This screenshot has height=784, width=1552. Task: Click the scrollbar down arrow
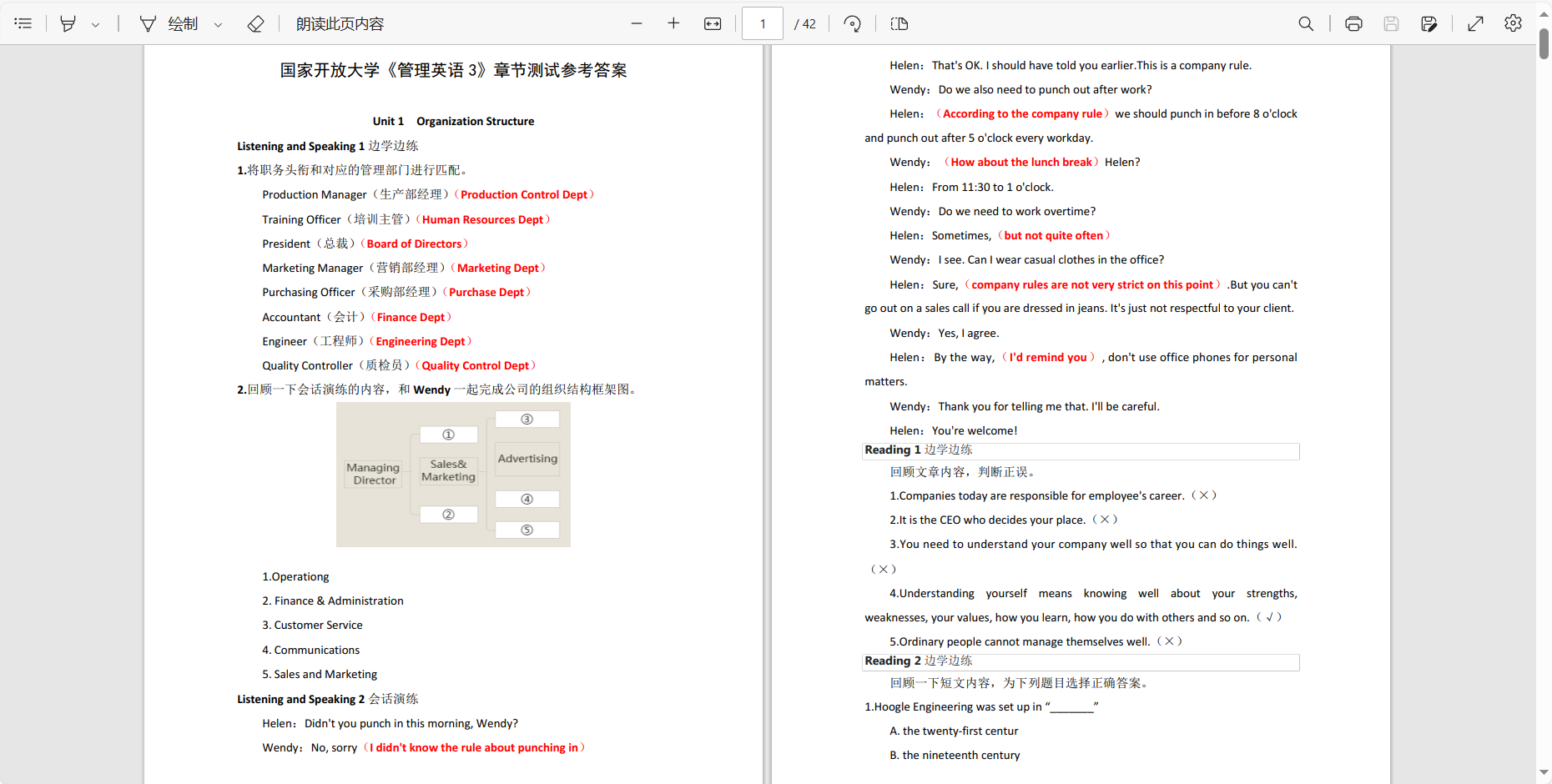click(1544, 773)
